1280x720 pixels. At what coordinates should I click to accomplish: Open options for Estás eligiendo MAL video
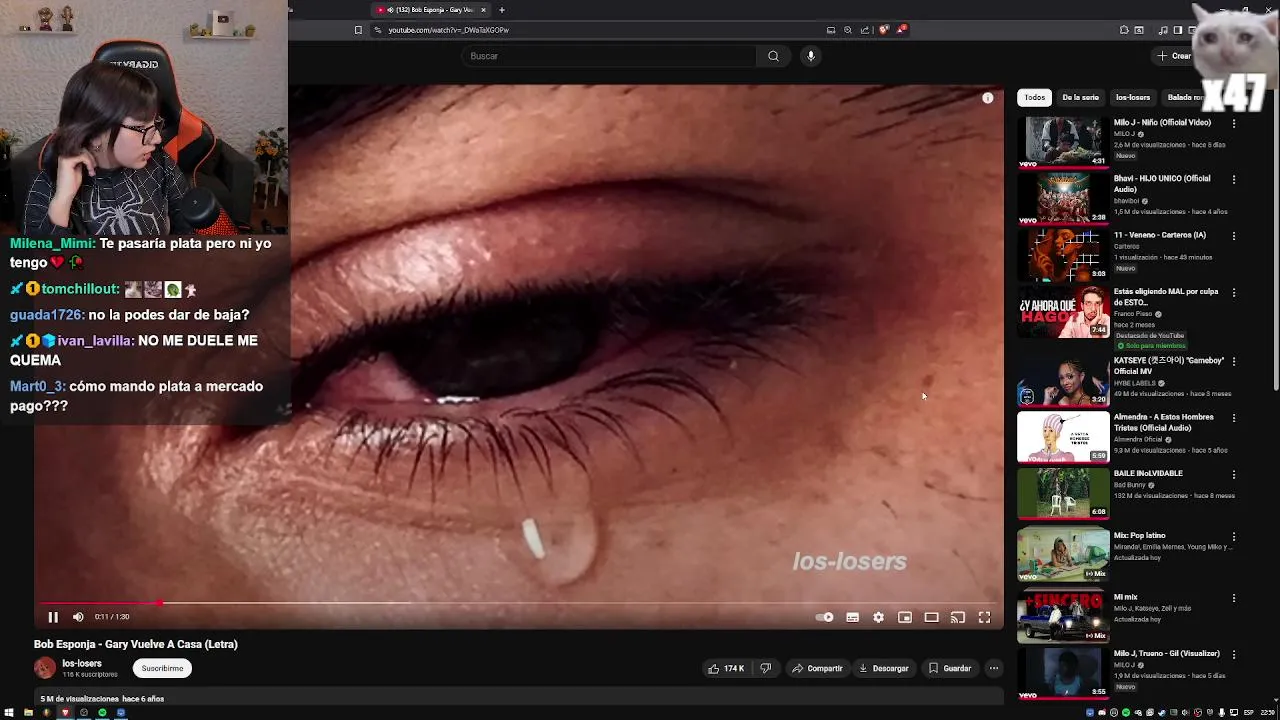click(1234, 293)
